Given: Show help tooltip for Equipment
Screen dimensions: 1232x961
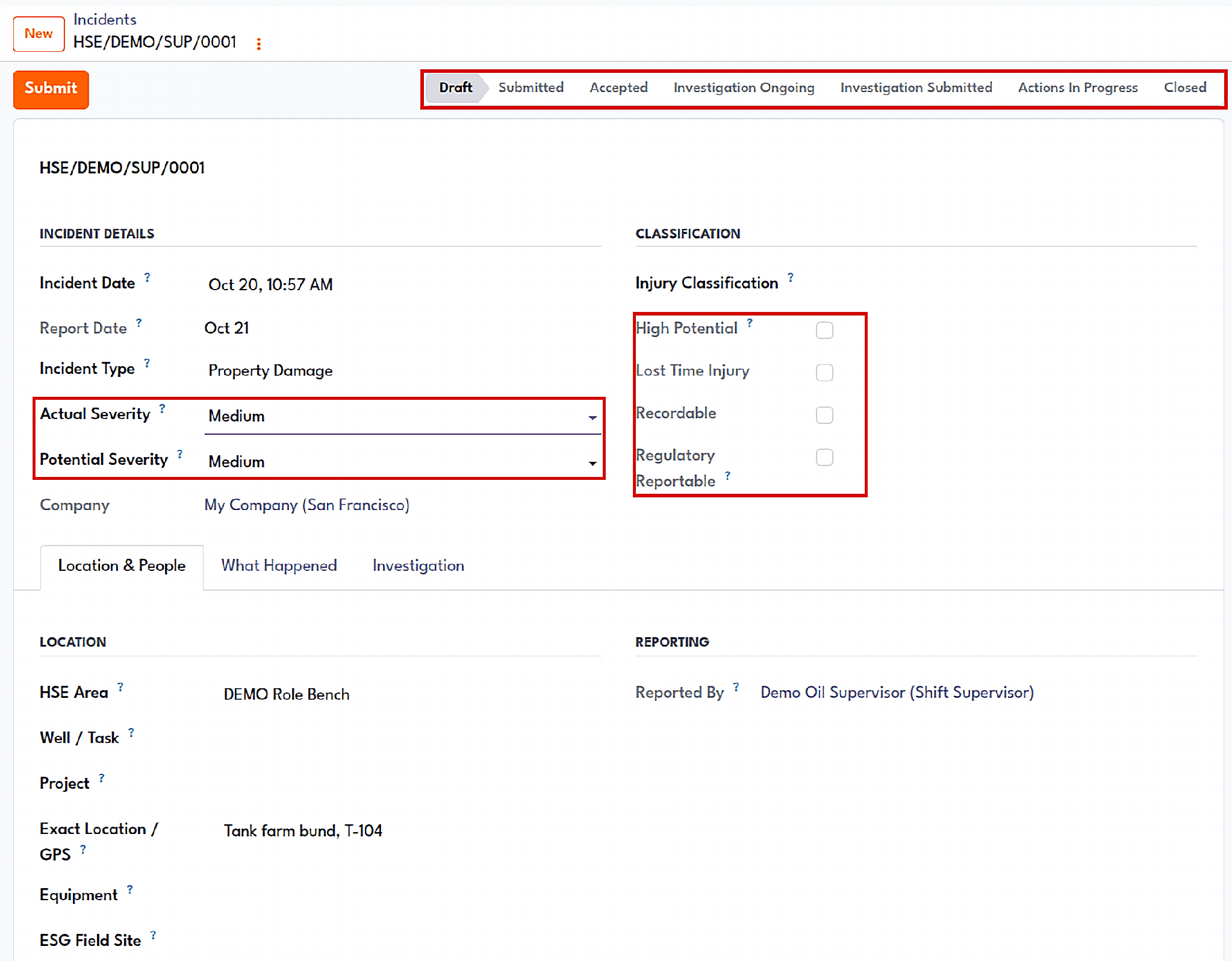Looking at the screenshot, I should click(129, 889).
